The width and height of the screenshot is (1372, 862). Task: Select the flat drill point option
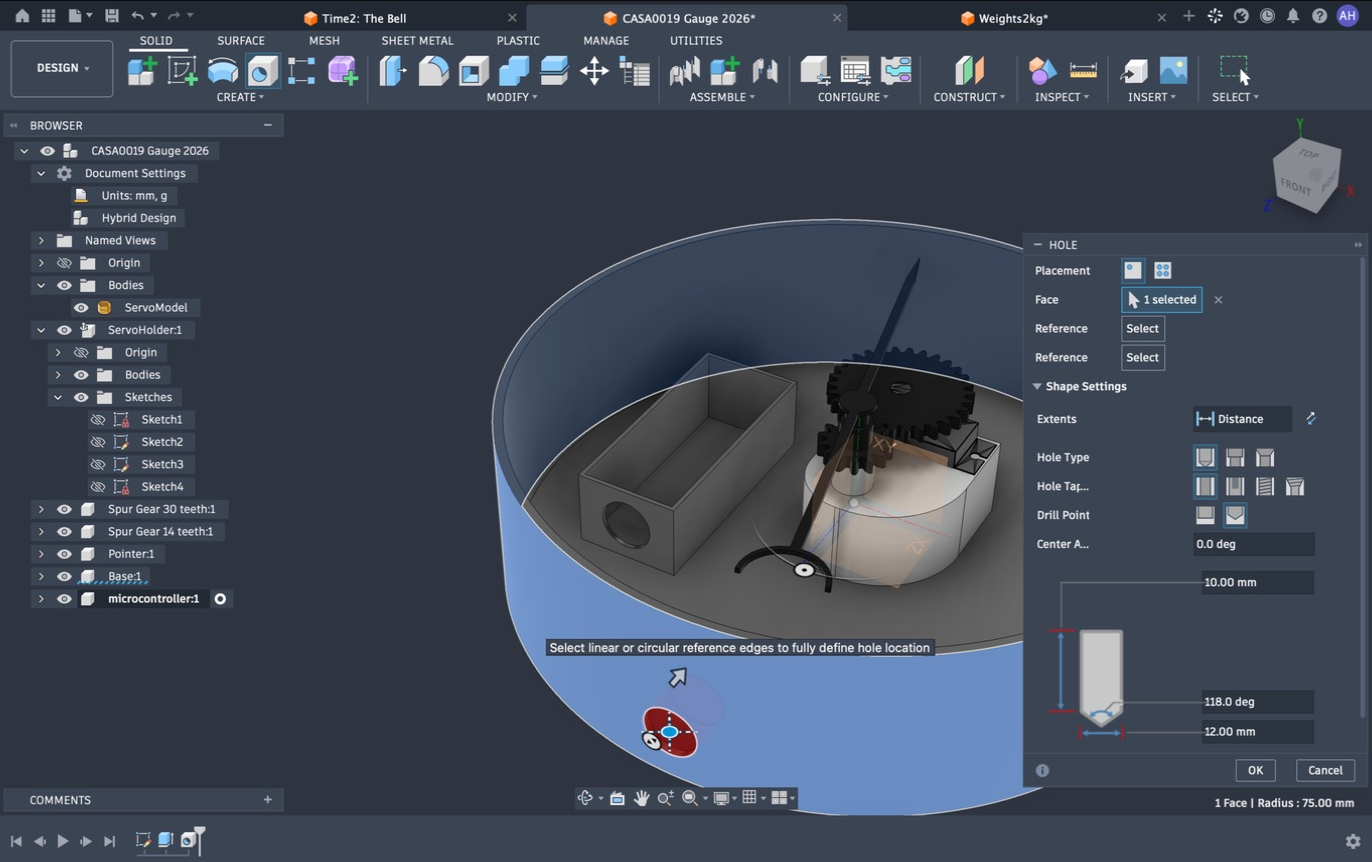click(1205, 515)
